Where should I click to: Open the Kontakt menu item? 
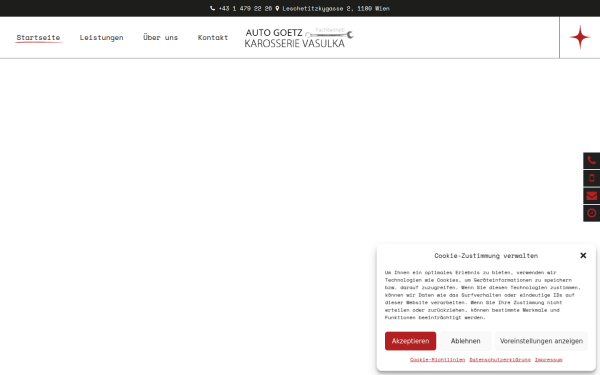(x=213, y=38)
